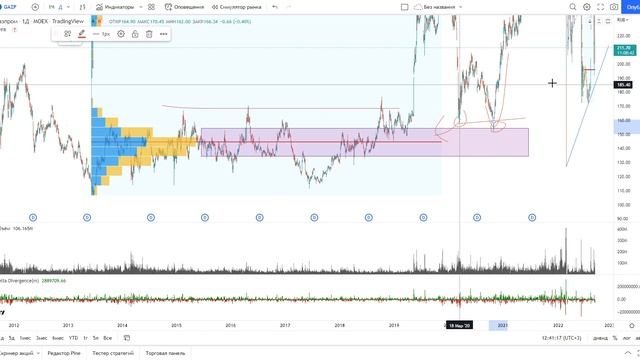Select the Все time range
Image resolution: width=640 pixels, height=360 pixels.
pos(107,338)
